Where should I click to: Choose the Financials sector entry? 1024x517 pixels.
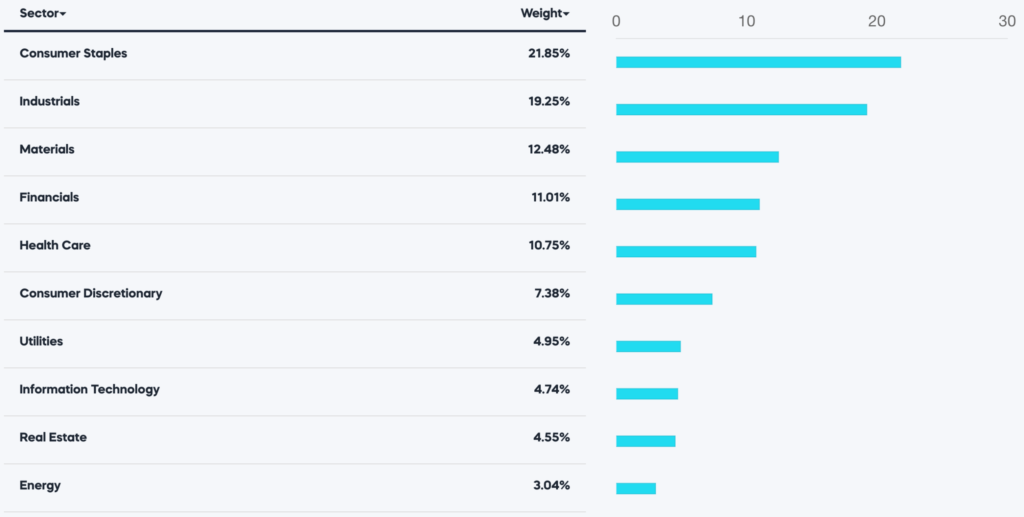(x=49, y=198)
